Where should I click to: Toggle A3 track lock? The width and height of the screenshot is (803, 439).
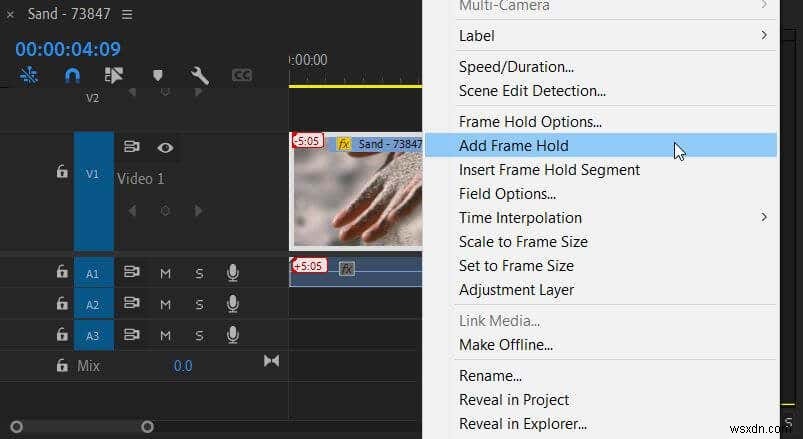[x=62, y=335]
